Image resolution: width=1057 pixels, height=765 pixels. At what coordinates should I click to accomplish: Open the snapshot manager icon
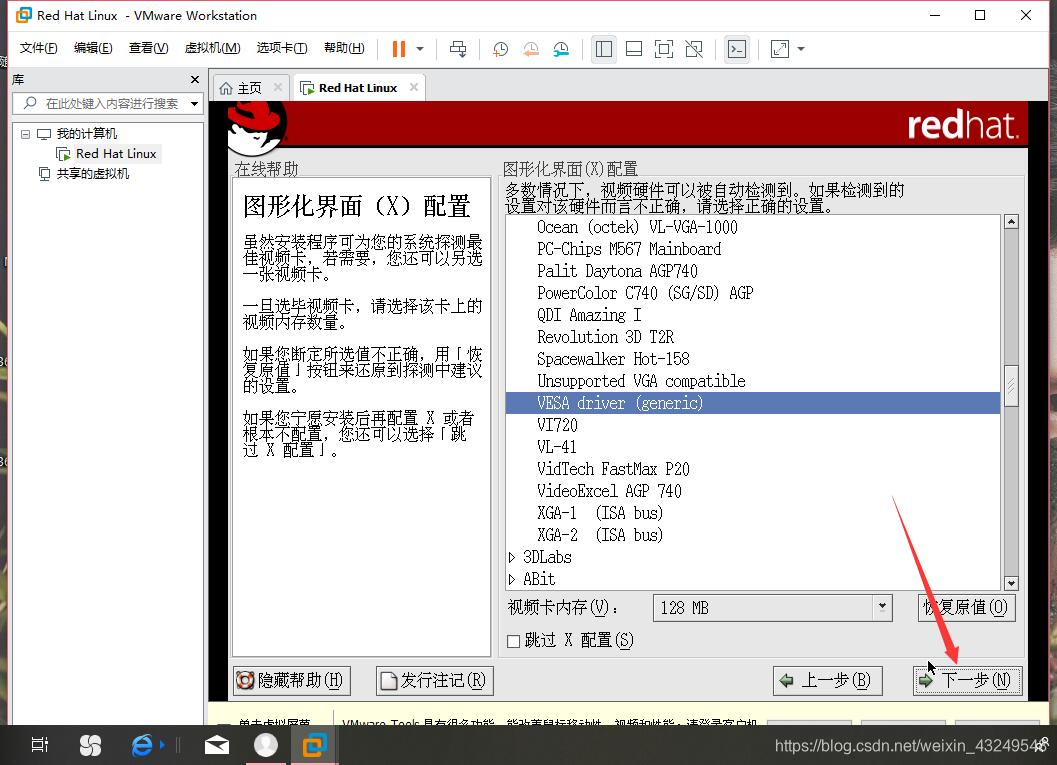561,49
